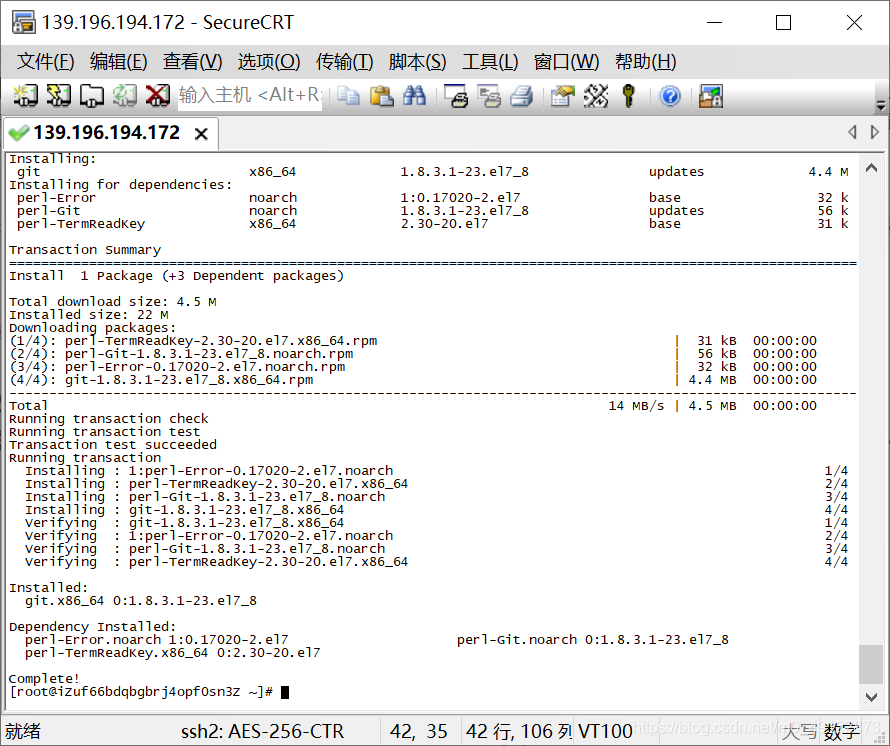Click the Find binoculars icon

tap(414, 95)
